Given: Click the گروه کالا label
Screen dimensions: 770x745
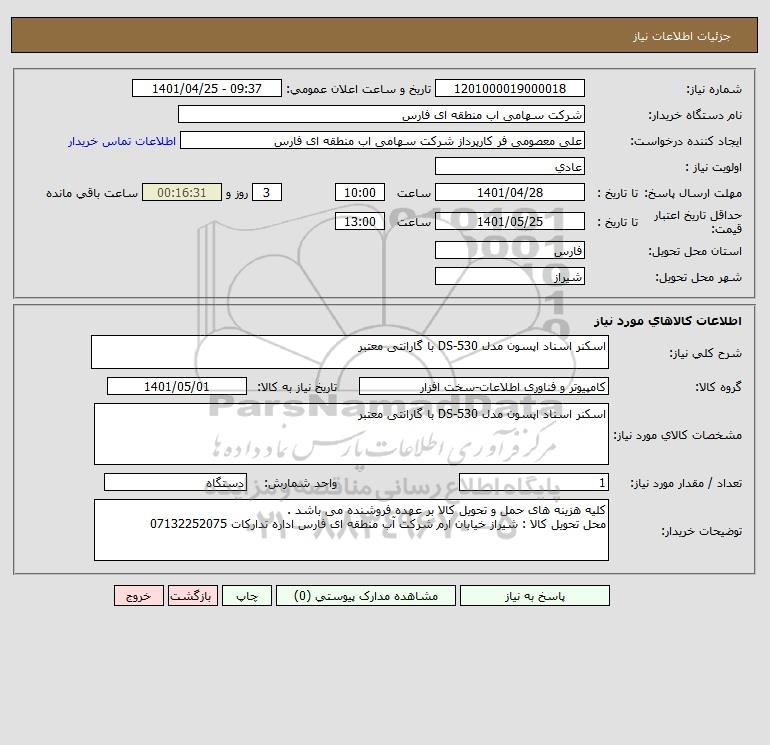Looking at the screenshot, I should point(718,387).
